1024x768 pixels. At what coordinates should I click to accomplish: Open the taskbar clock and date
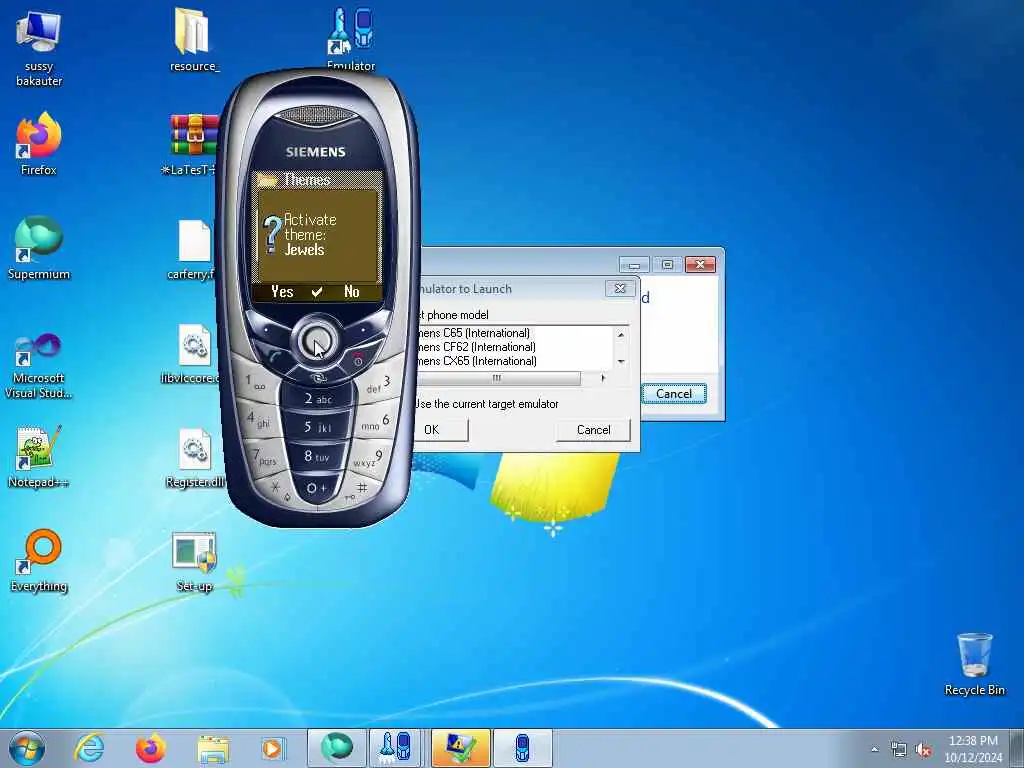973,749
